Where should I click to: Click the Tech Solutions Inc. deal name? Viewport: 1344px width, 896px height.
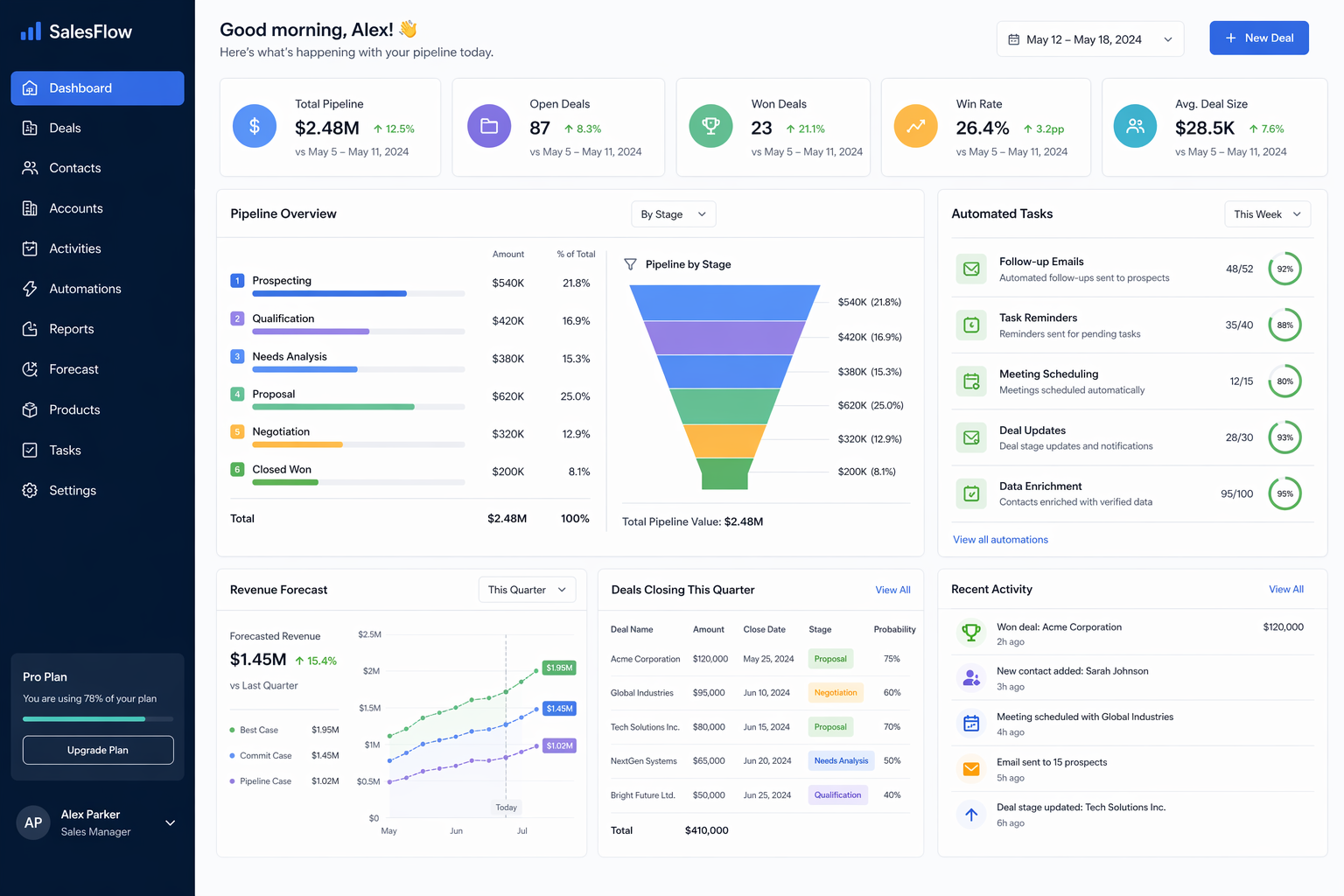tap(645, 727)
